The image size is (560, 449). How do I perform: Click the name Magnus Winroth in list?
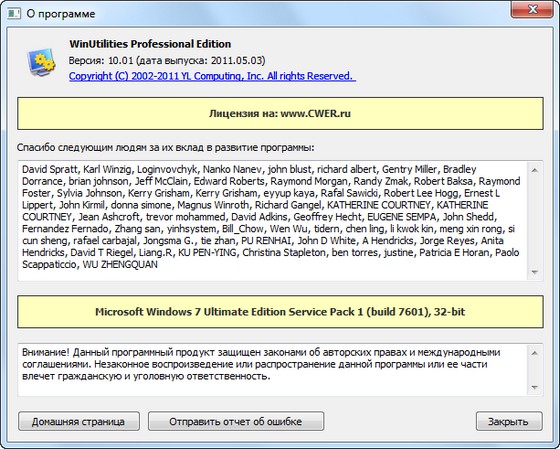[213, 205]
